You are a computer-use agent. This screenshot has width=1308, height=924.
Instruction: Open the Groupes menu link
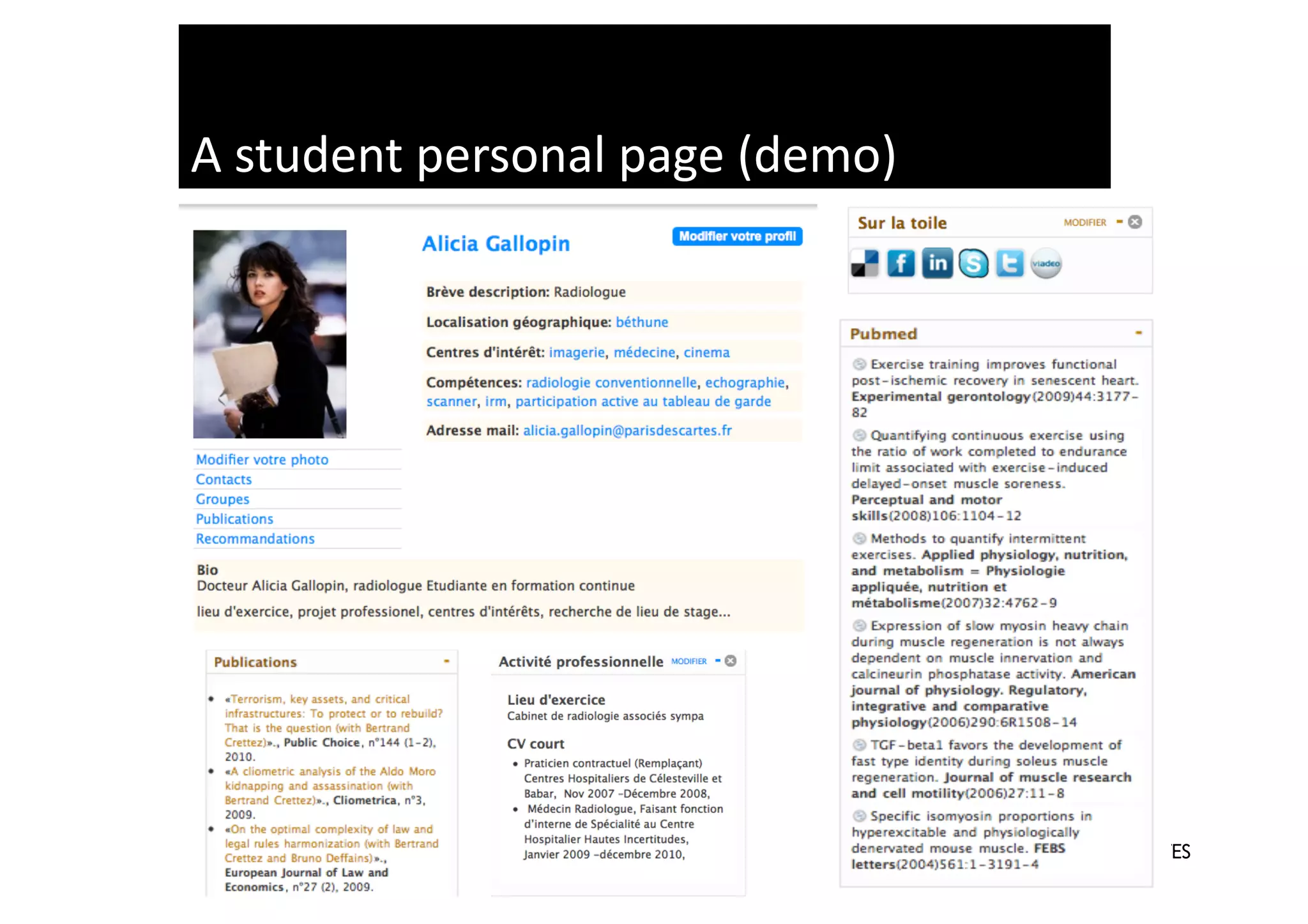tap(222, 499)
